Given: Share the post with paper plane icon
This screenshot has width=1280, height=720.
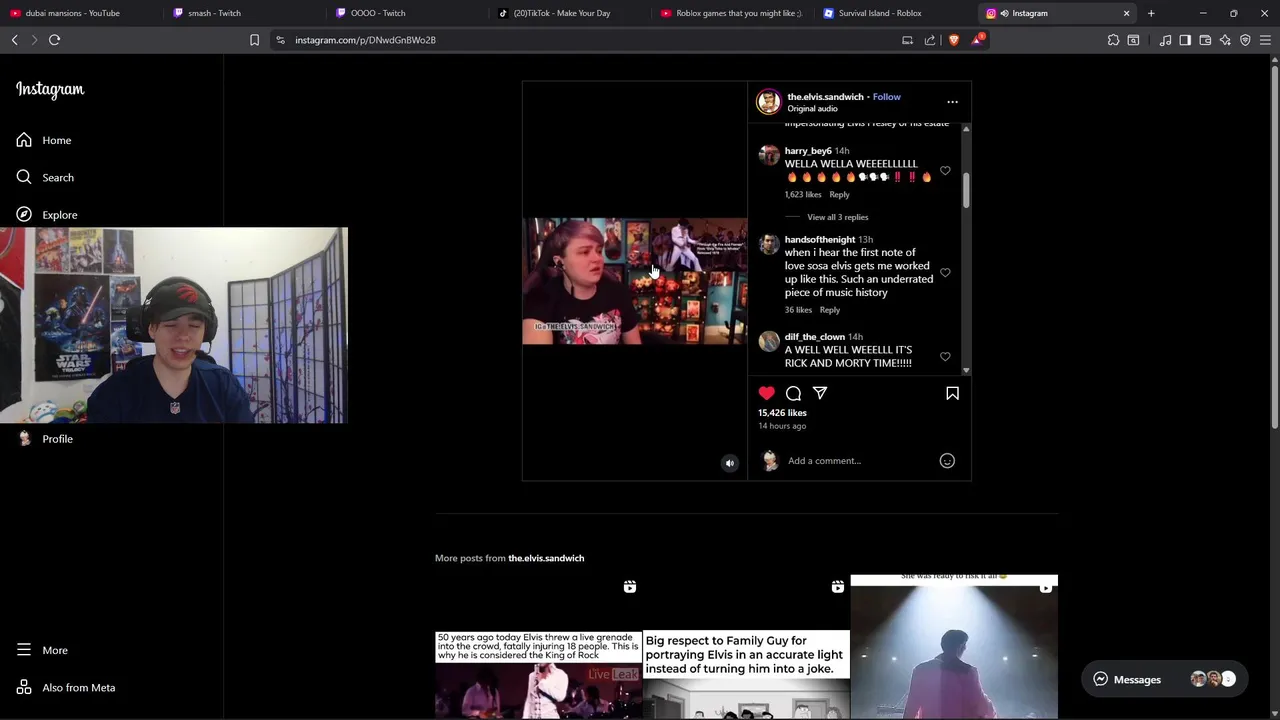Looking at the screenshot, I should click(820, 393).
